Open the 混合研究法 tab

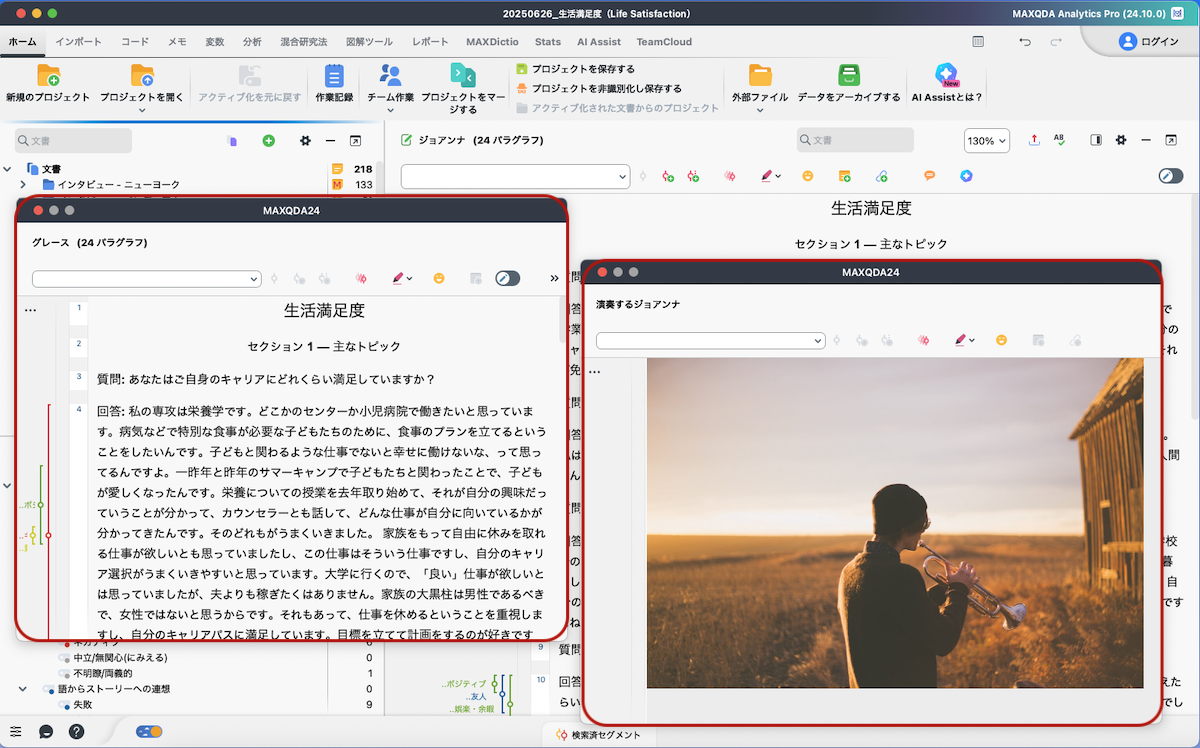(304, 42)
